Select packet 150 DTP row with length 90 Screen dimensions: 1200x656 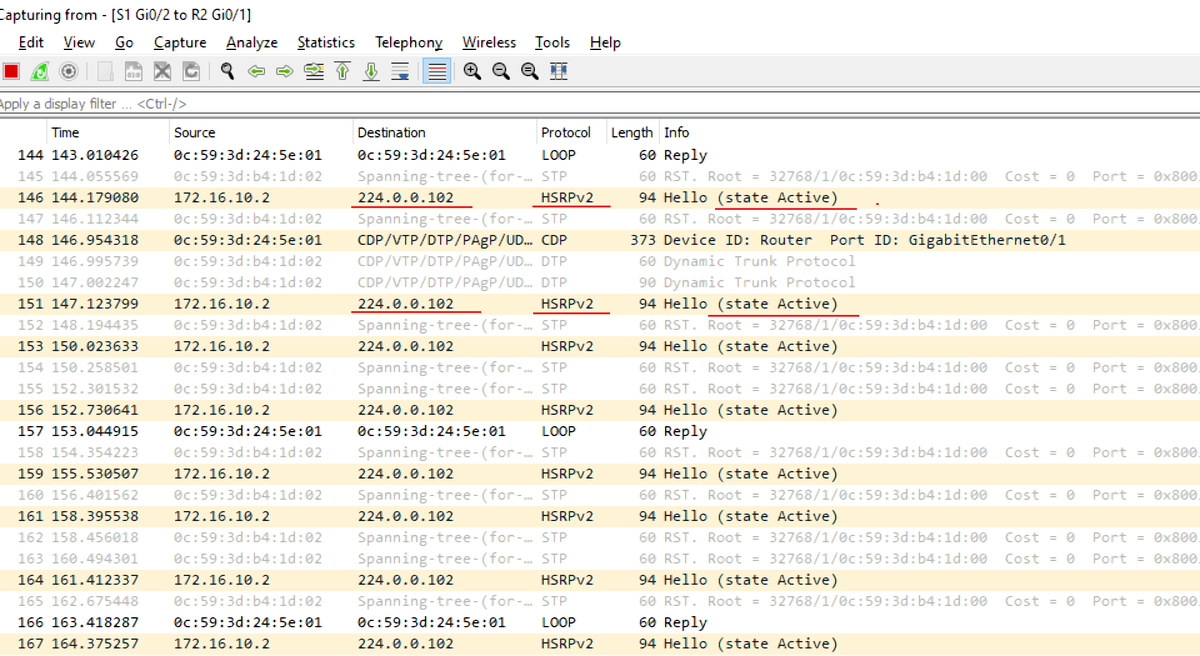coord(600,283)
